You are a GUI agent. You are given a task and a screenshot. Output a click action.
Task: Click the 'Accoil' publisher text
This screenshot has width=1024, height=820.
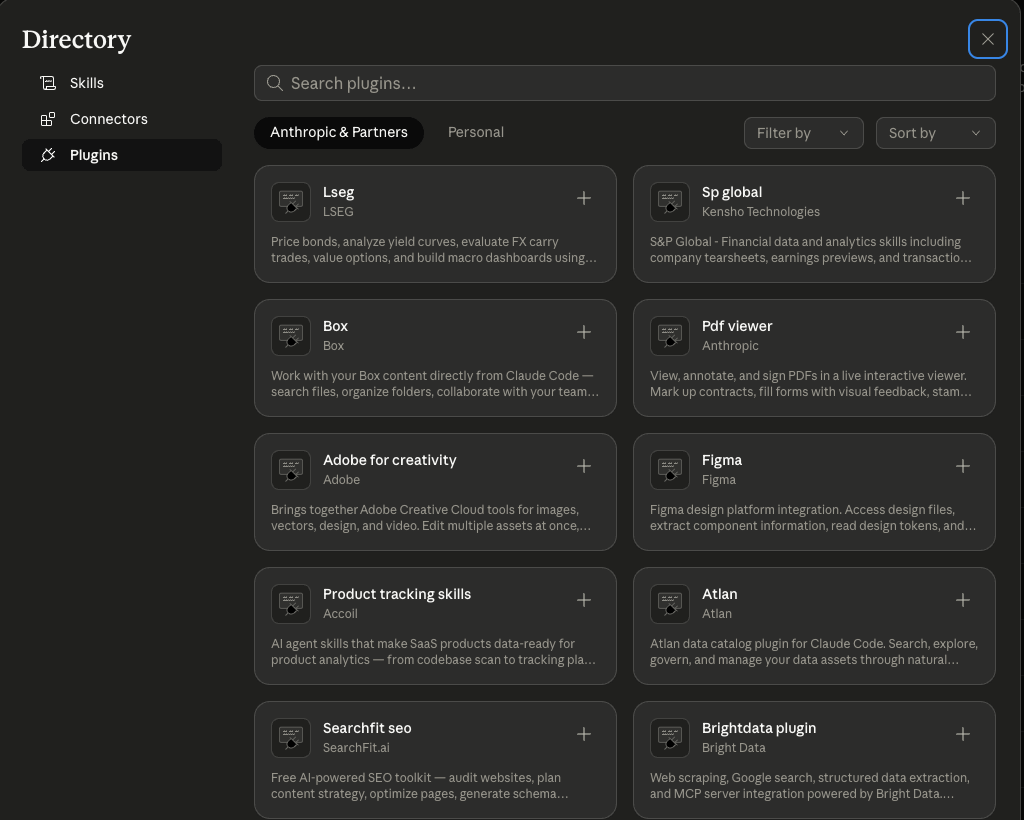(x=340, y=614)
